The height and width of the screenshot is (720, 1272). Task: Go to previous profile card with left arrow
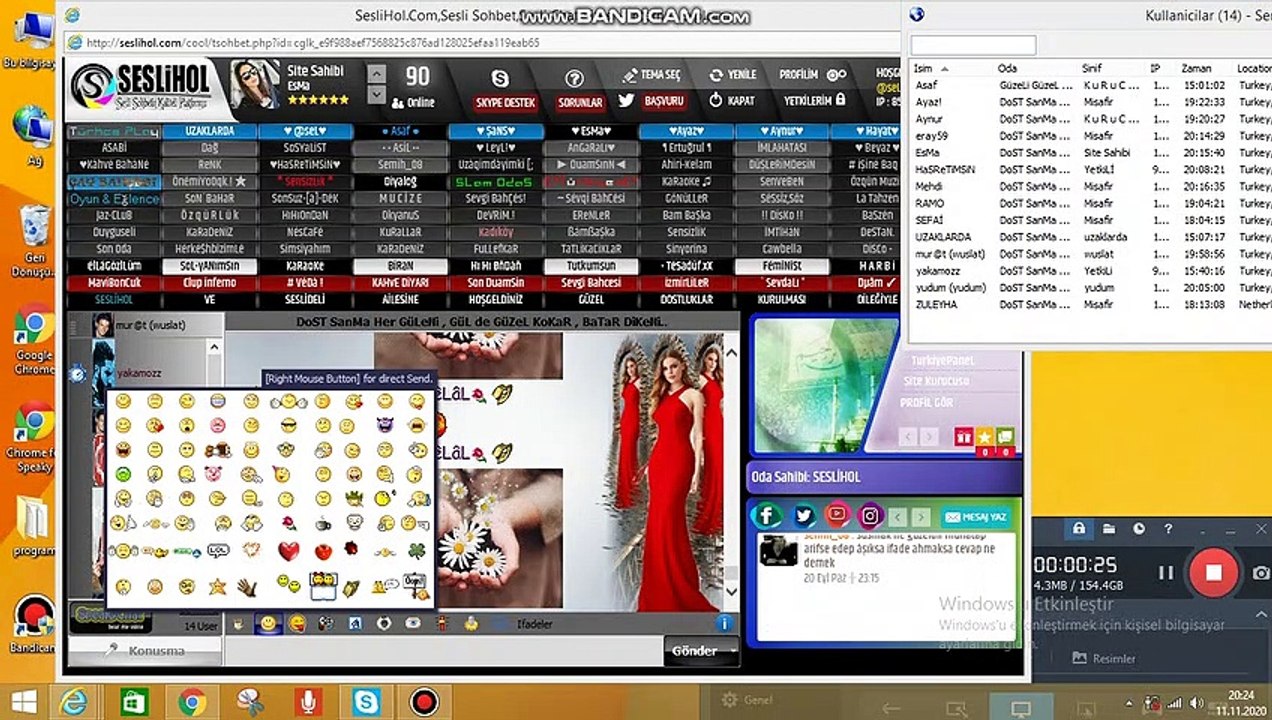[907, 437]
